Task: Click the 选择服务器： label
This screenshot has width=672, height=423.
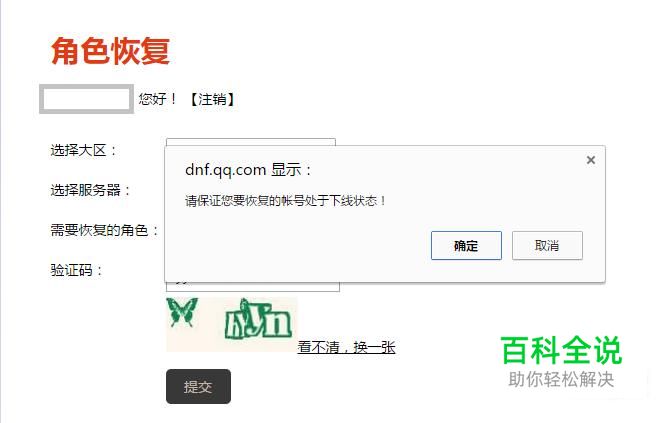Action: 90,190
